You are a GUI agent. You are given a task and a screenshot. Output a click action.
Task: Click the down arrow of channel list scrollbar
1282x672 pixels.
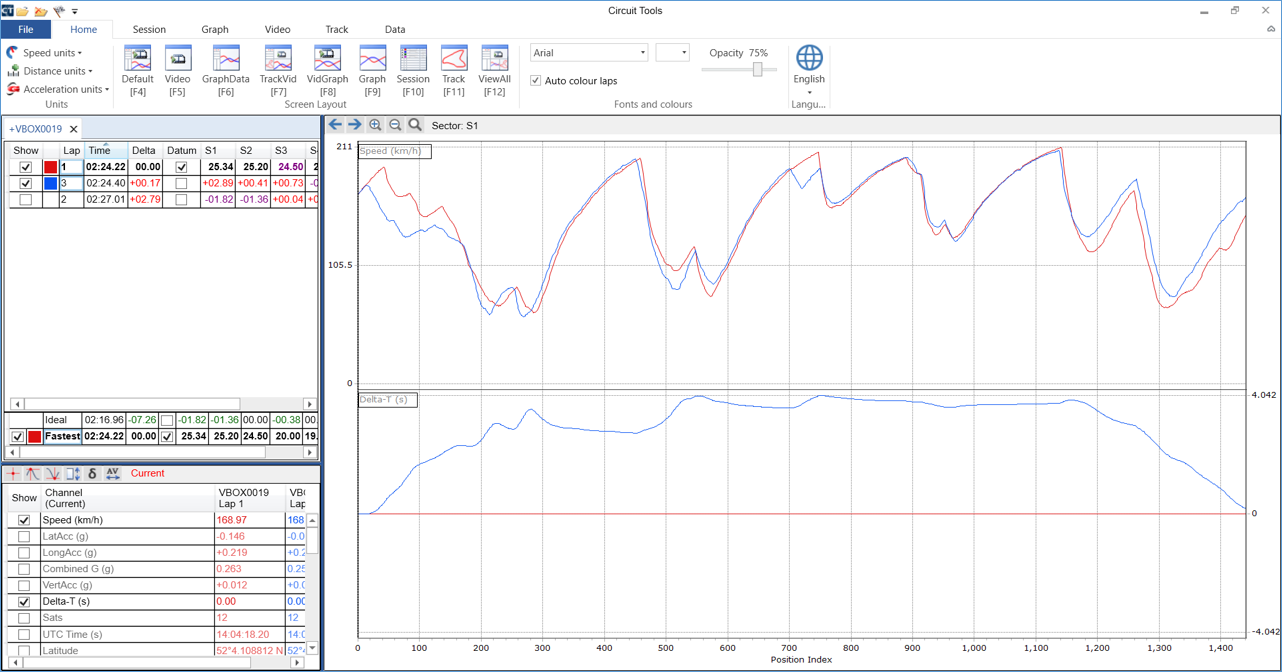click(312, 648)
